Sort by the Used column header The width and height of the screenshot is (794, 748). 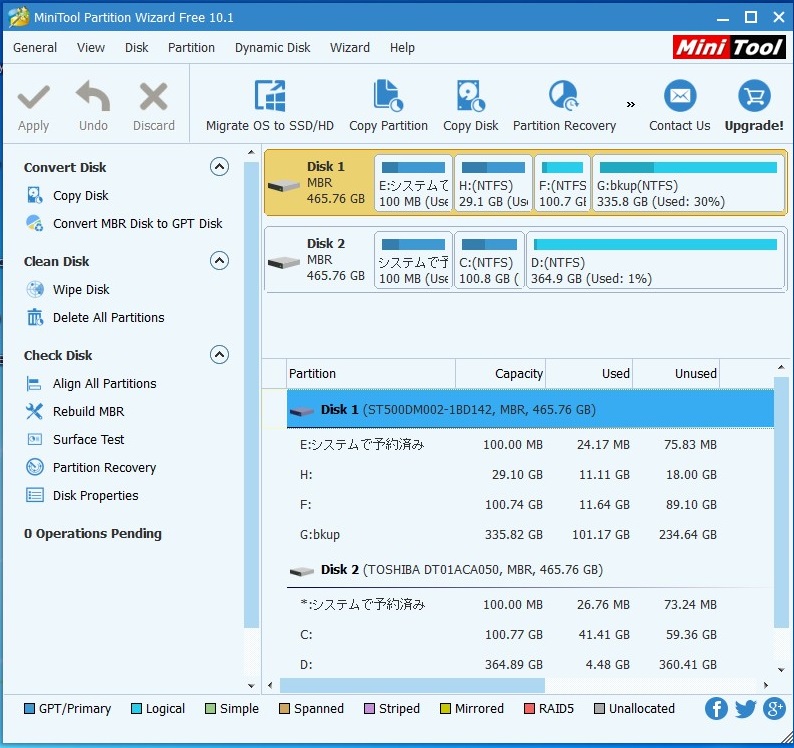(x=589, y=374)
